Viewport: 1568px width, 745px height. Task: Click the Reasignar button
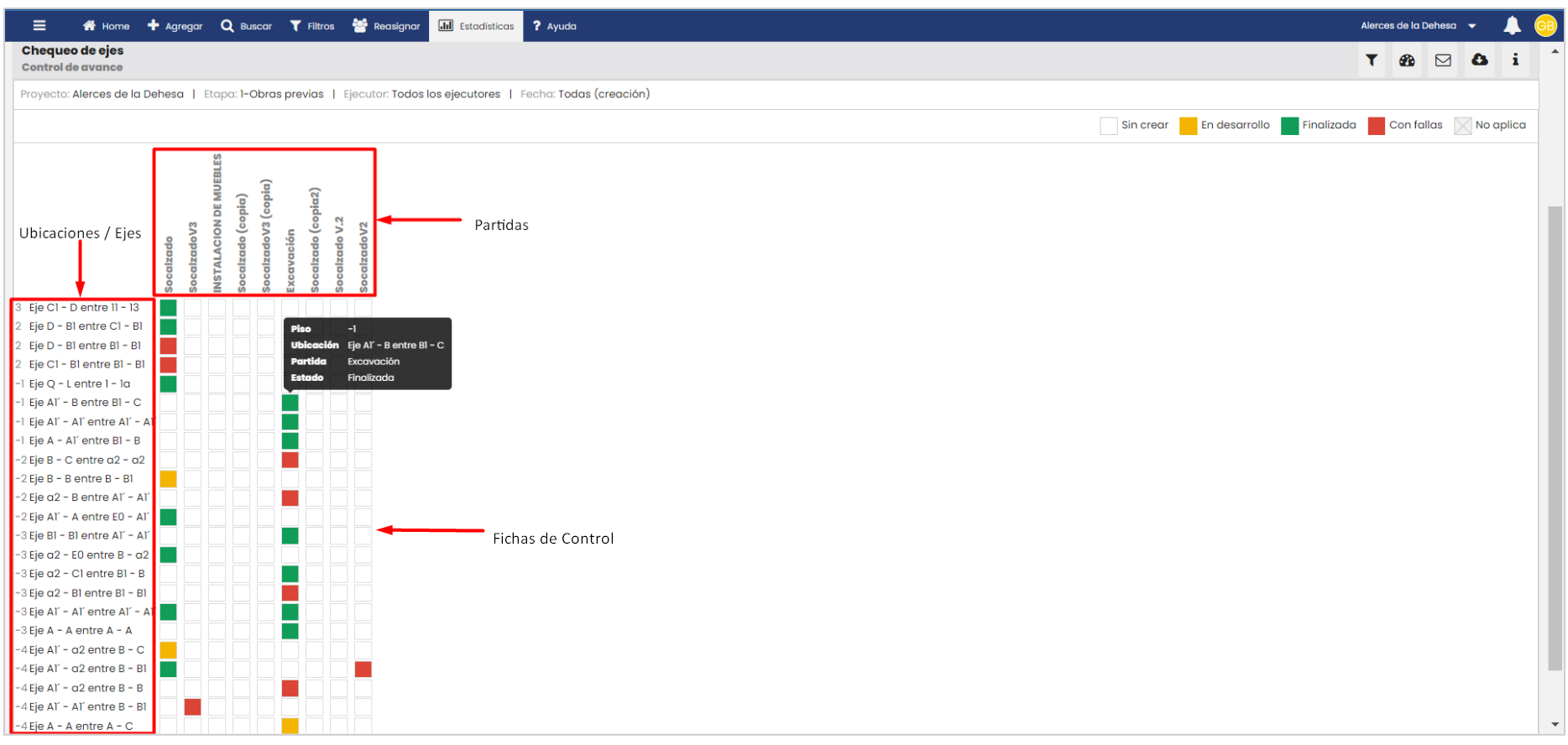[386, 26]
